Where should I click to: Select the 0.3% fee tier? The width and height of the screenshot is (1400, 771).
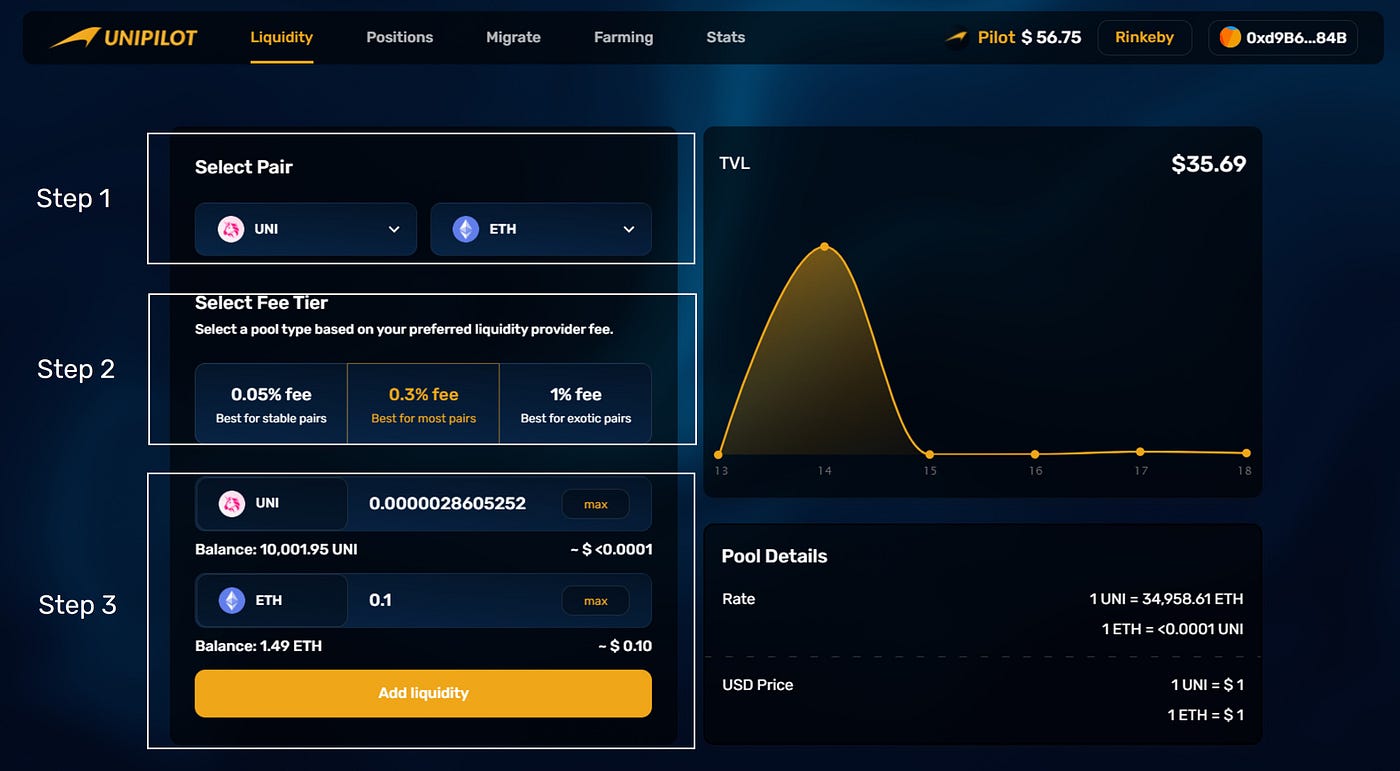423,404
